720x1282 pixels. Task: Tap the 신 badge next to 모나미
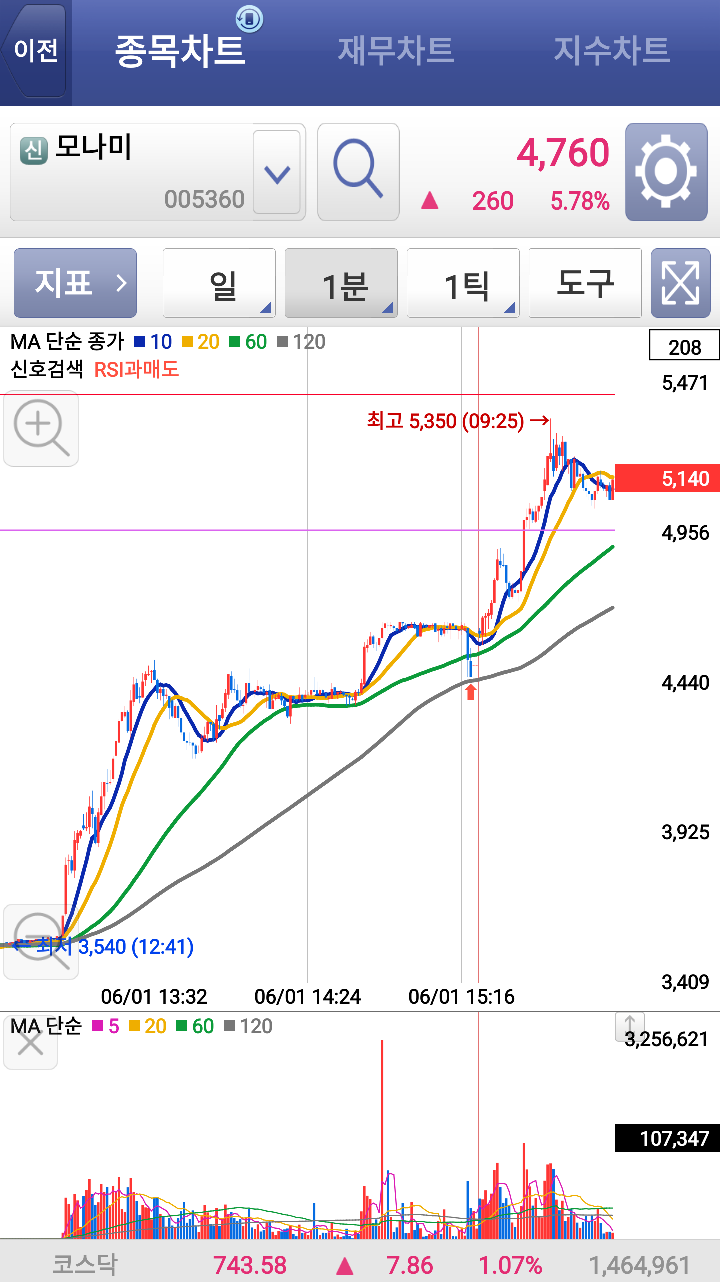[33, 150]
